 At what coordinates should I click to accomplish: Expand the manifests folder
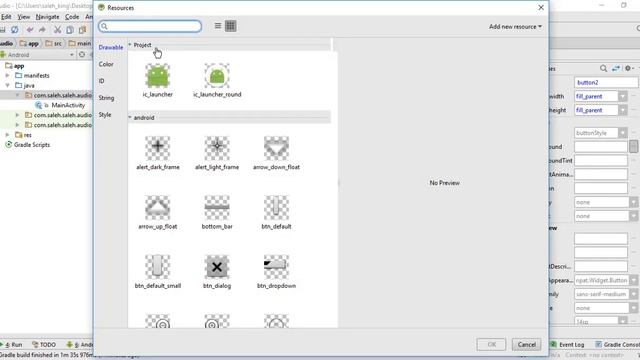[x=7, y=76]
